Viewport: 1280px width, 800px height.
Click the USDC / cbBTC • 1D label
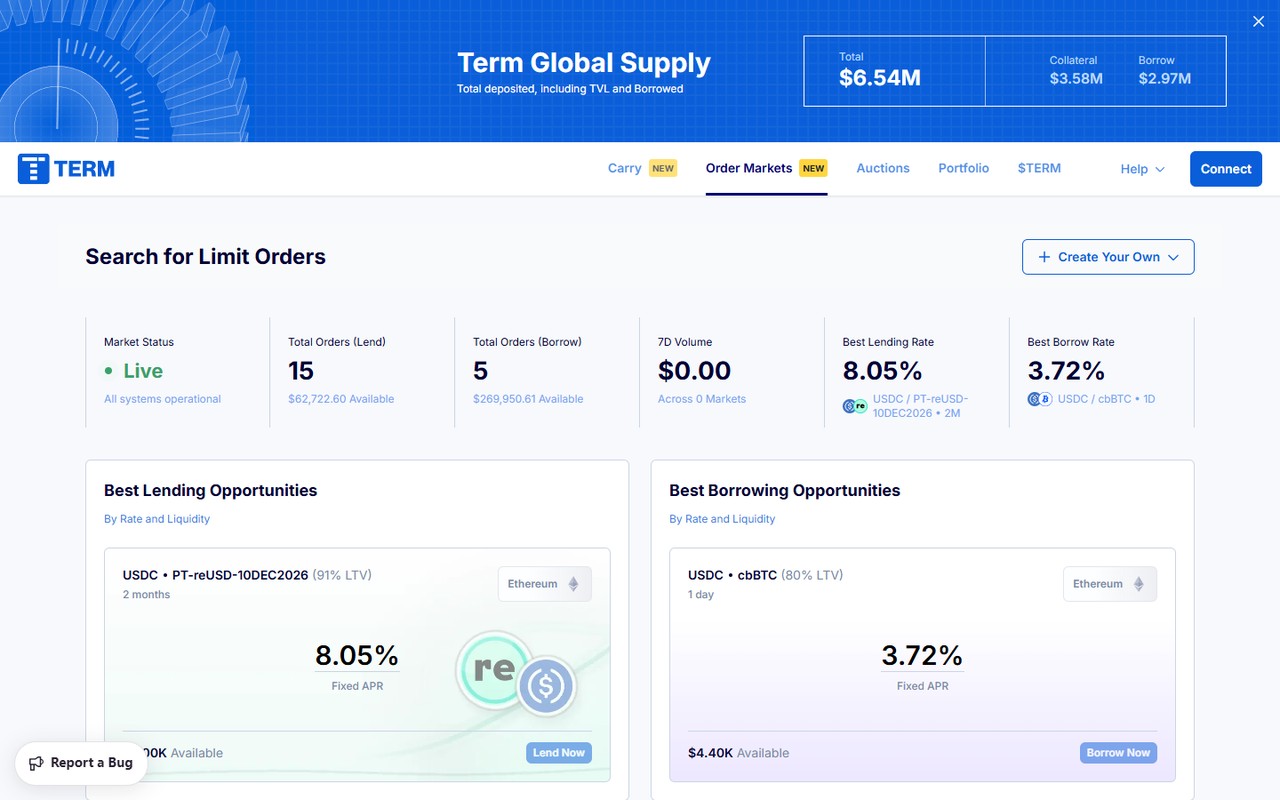click(x=1106, y=399)
